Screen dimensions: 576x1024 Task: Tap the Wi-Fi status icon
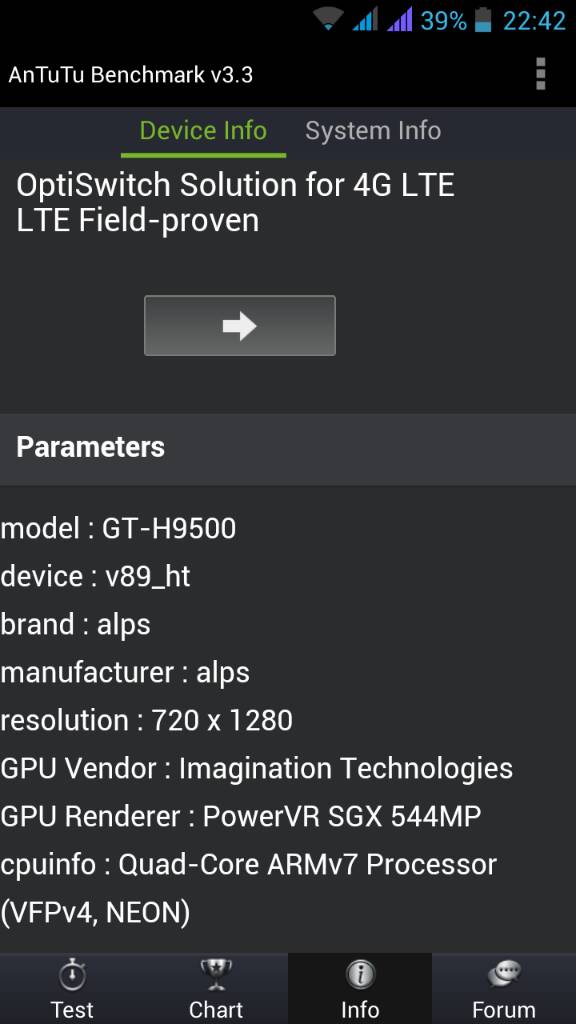pos(328,19)
